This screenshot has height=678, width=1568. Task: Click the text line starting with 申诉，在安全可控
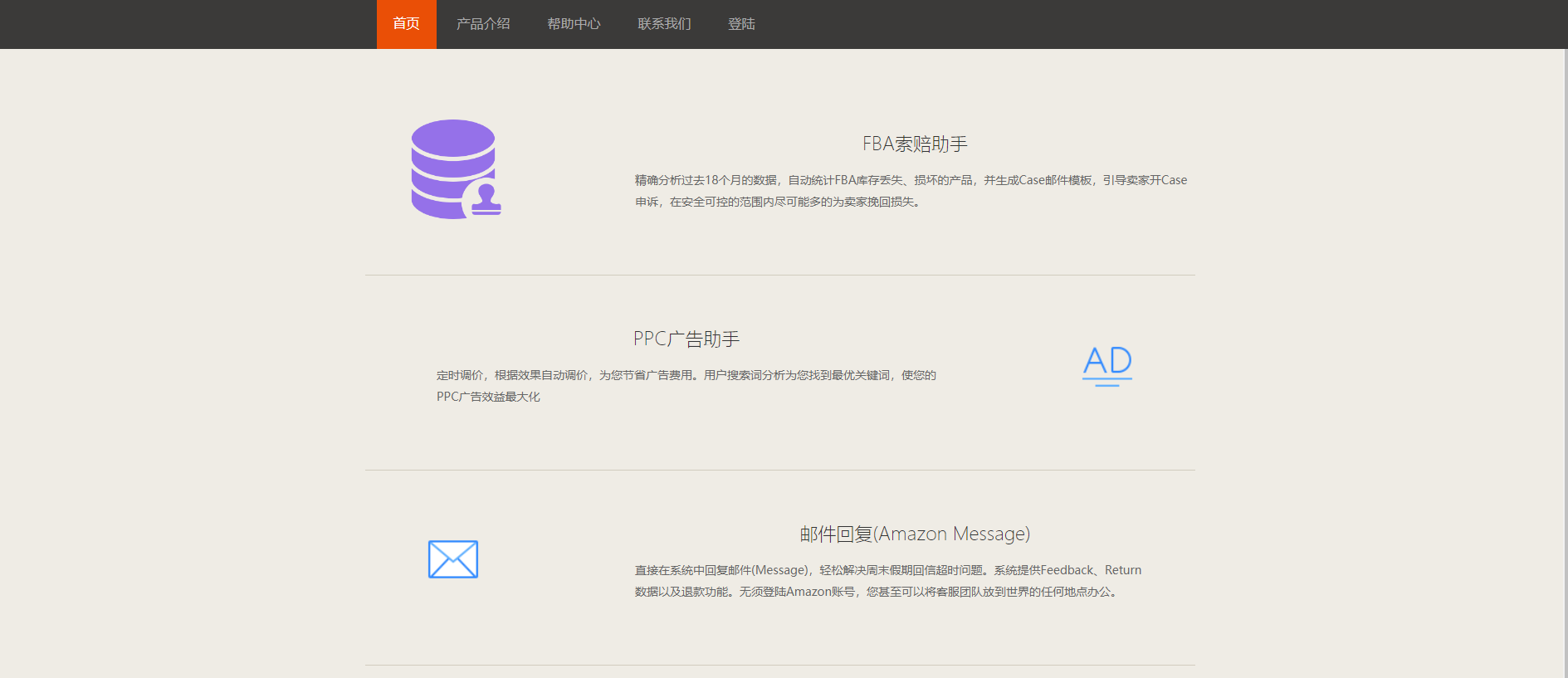pos(779,202)
